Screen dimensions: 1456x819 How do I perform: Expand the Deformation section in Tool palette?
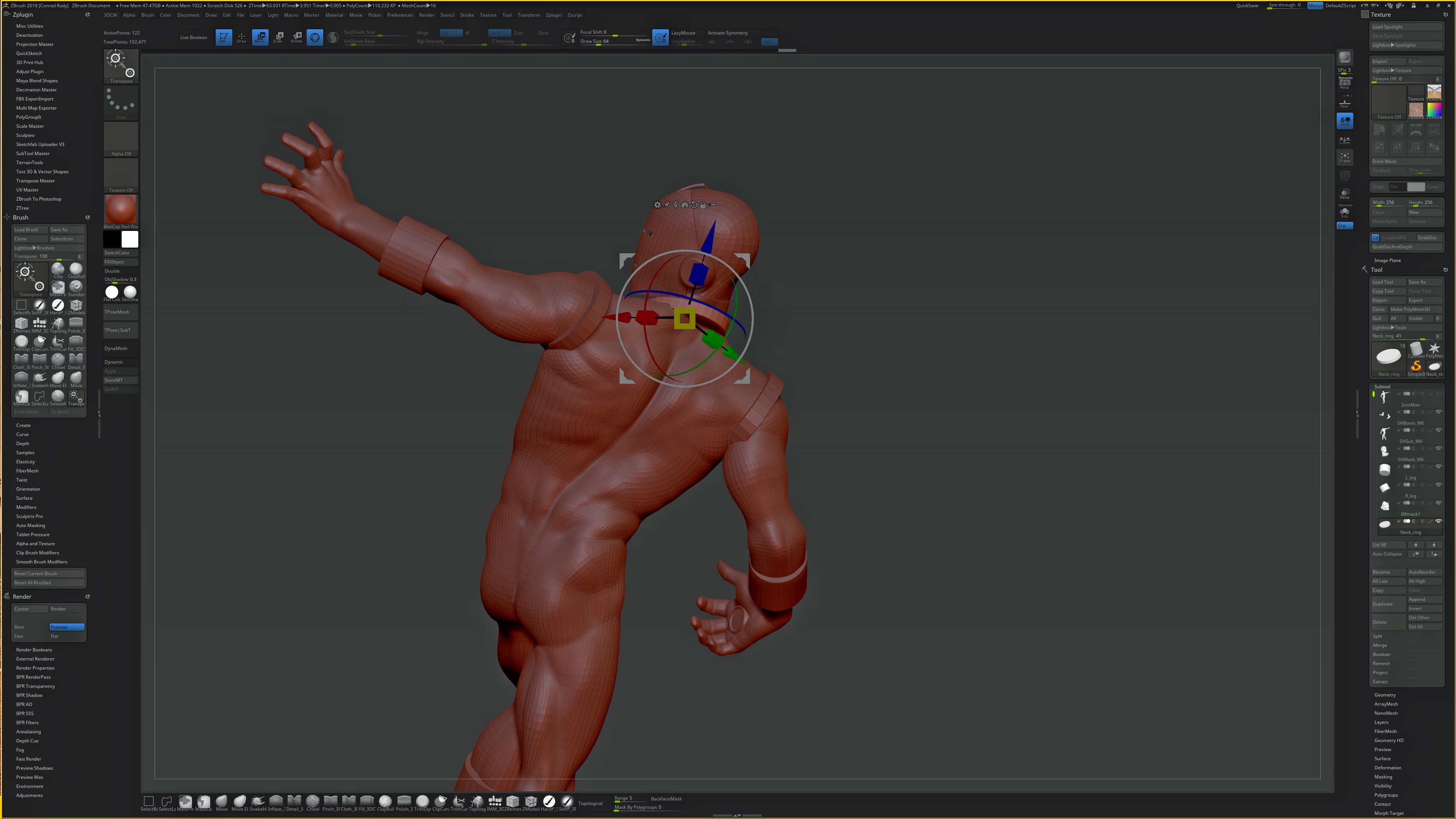[x=1388, y=768]
